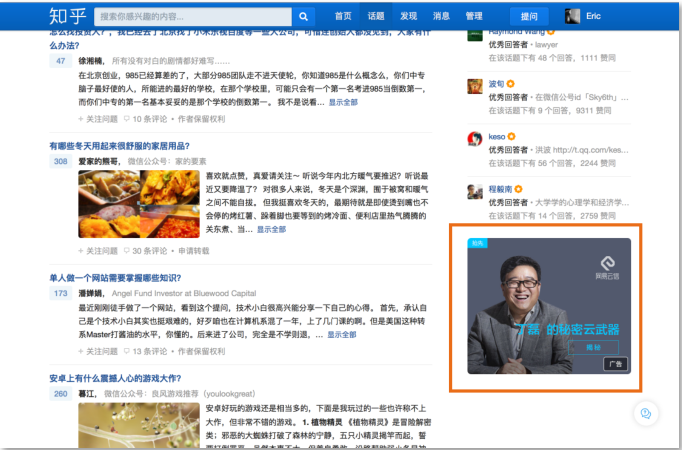Click the 提问 button
Screen dimensions: 682x450
pyautogui.click(x=529, y=17)
